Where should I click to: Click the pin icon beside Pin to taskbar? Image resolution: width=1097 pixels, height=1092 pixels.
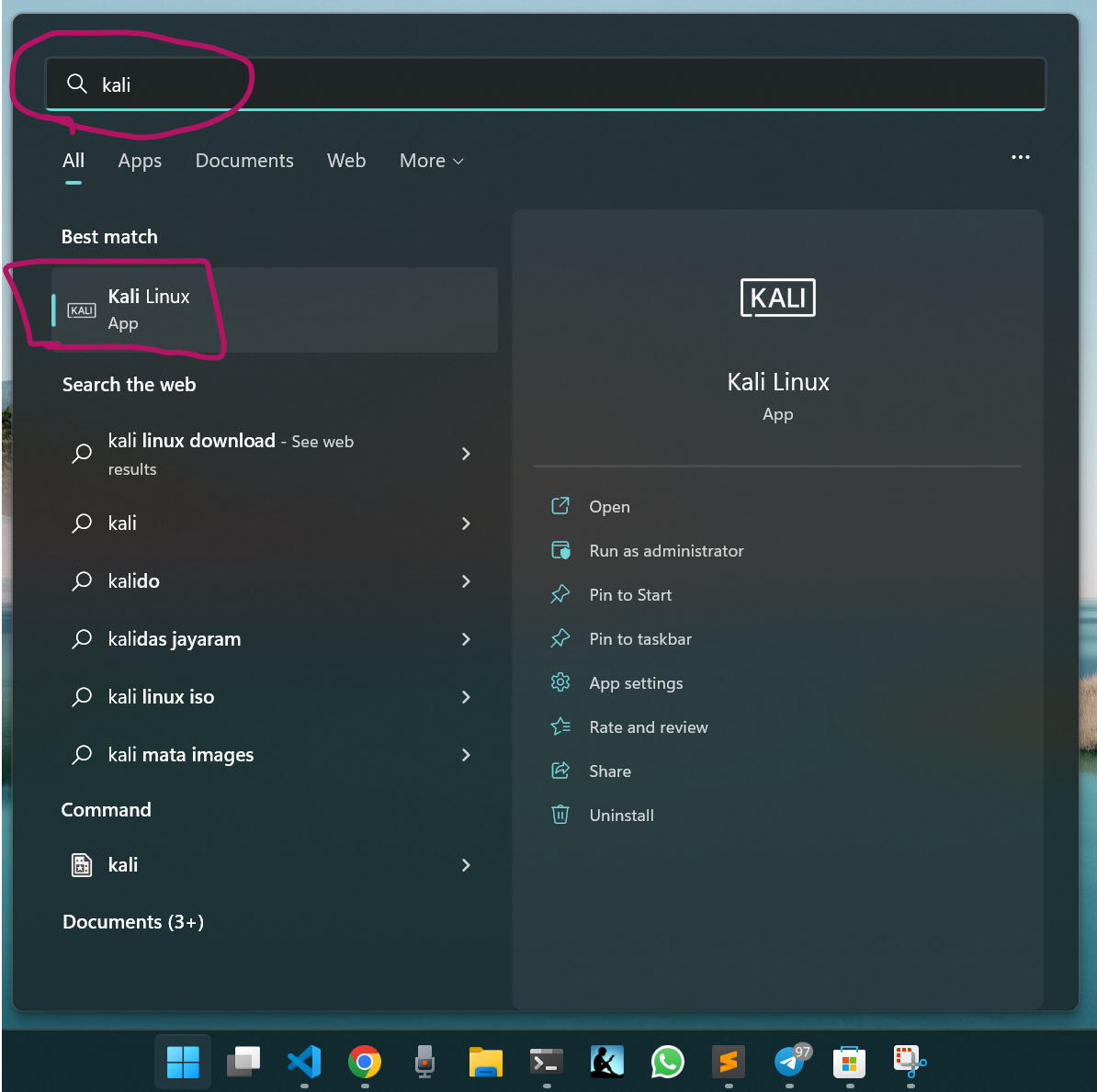pos(560,638)
